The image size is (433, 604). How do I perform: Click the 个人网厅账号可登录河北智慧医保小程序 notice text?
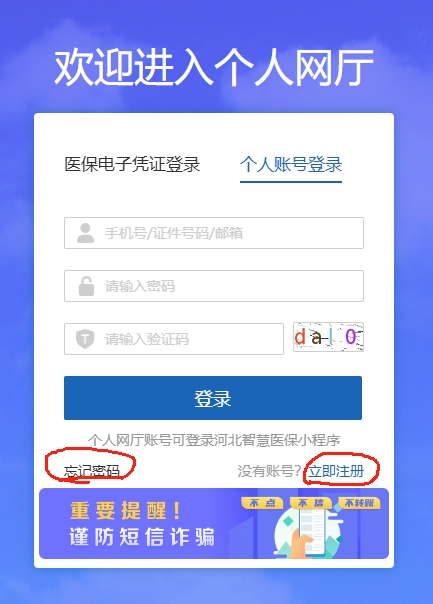[214, 440]
